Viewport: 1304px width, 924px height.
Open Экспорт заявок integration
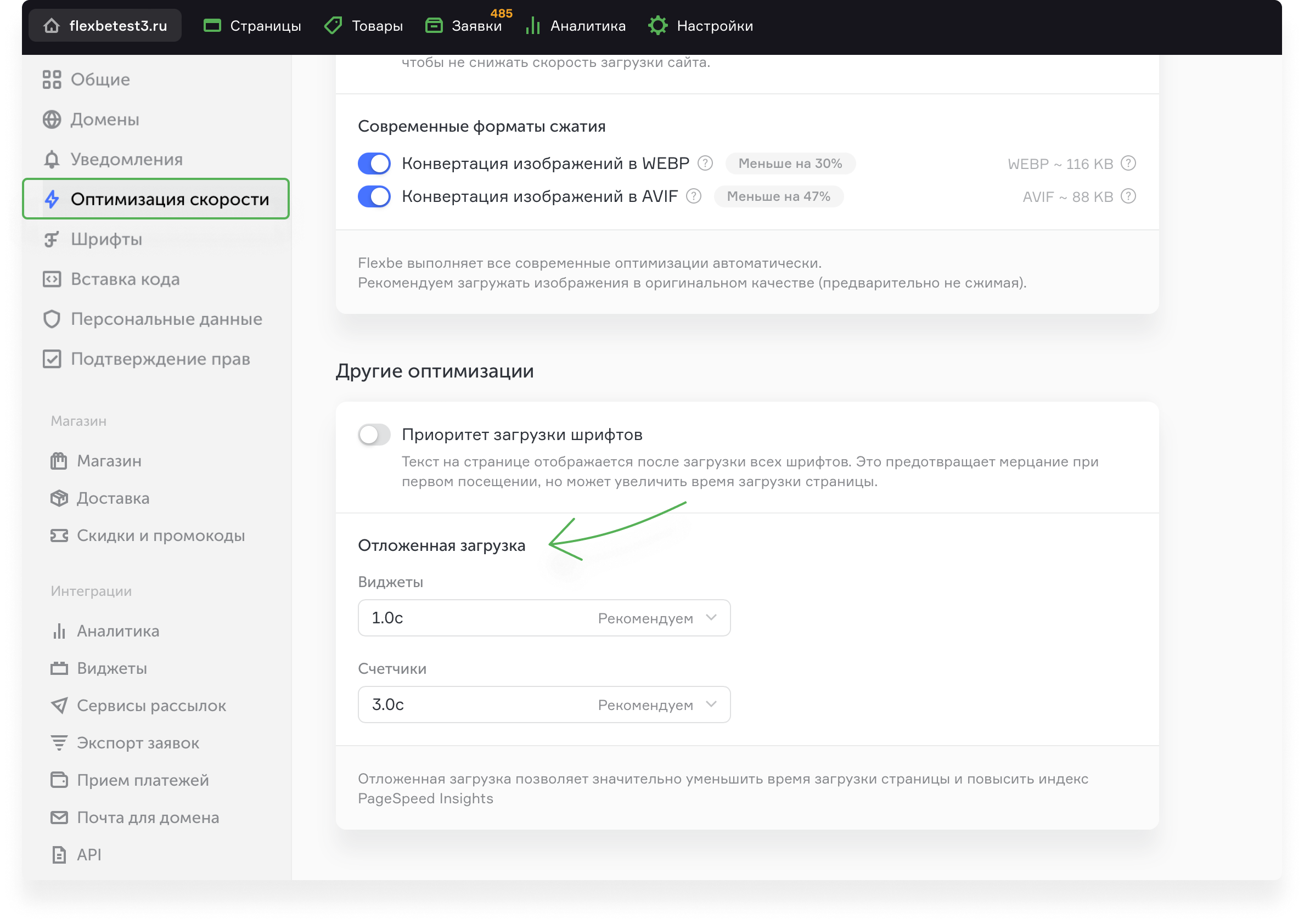click(x=125, y=743)
